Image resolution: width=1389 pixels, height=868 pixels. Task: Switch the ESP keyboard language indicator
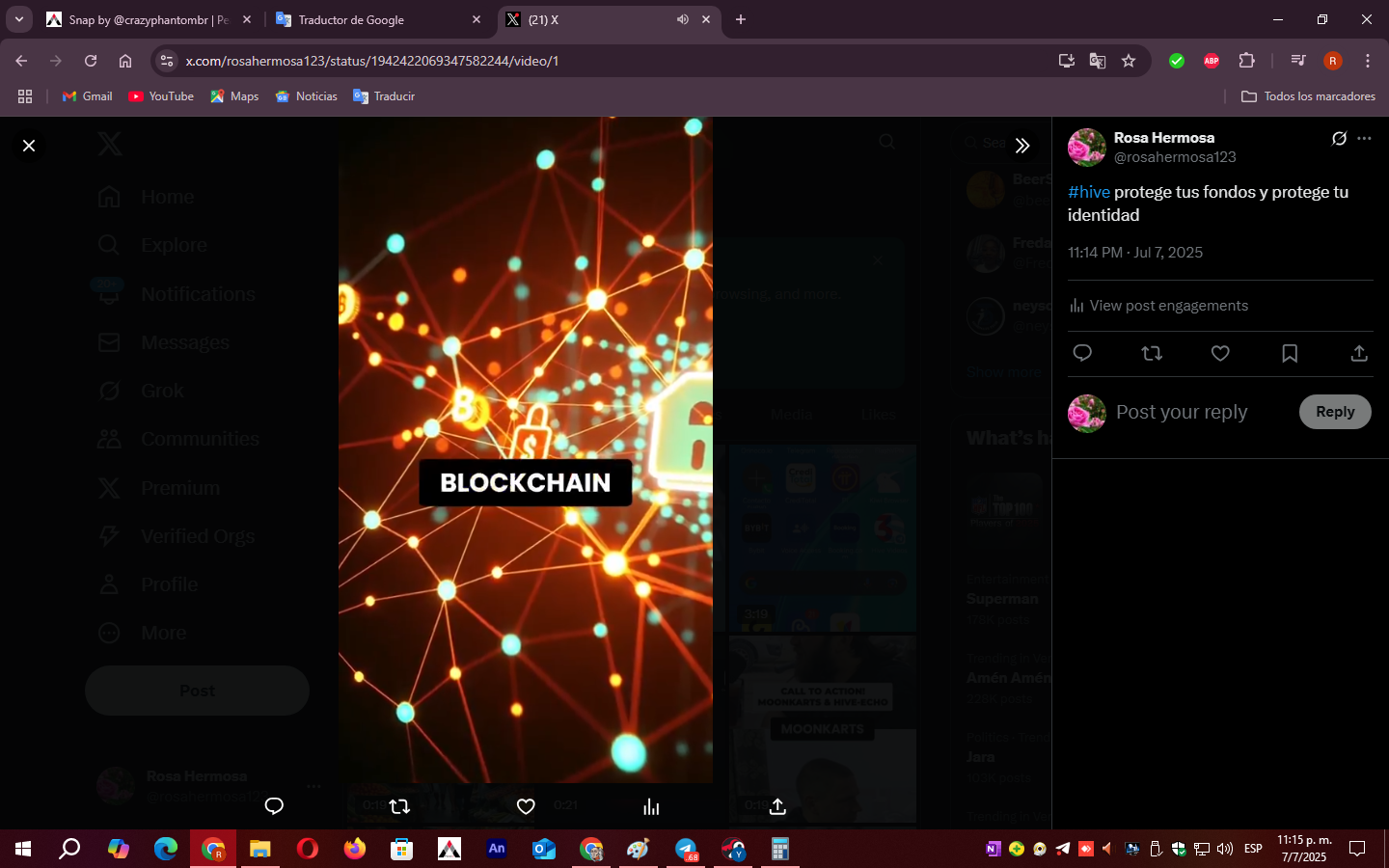click(1253, 849)
